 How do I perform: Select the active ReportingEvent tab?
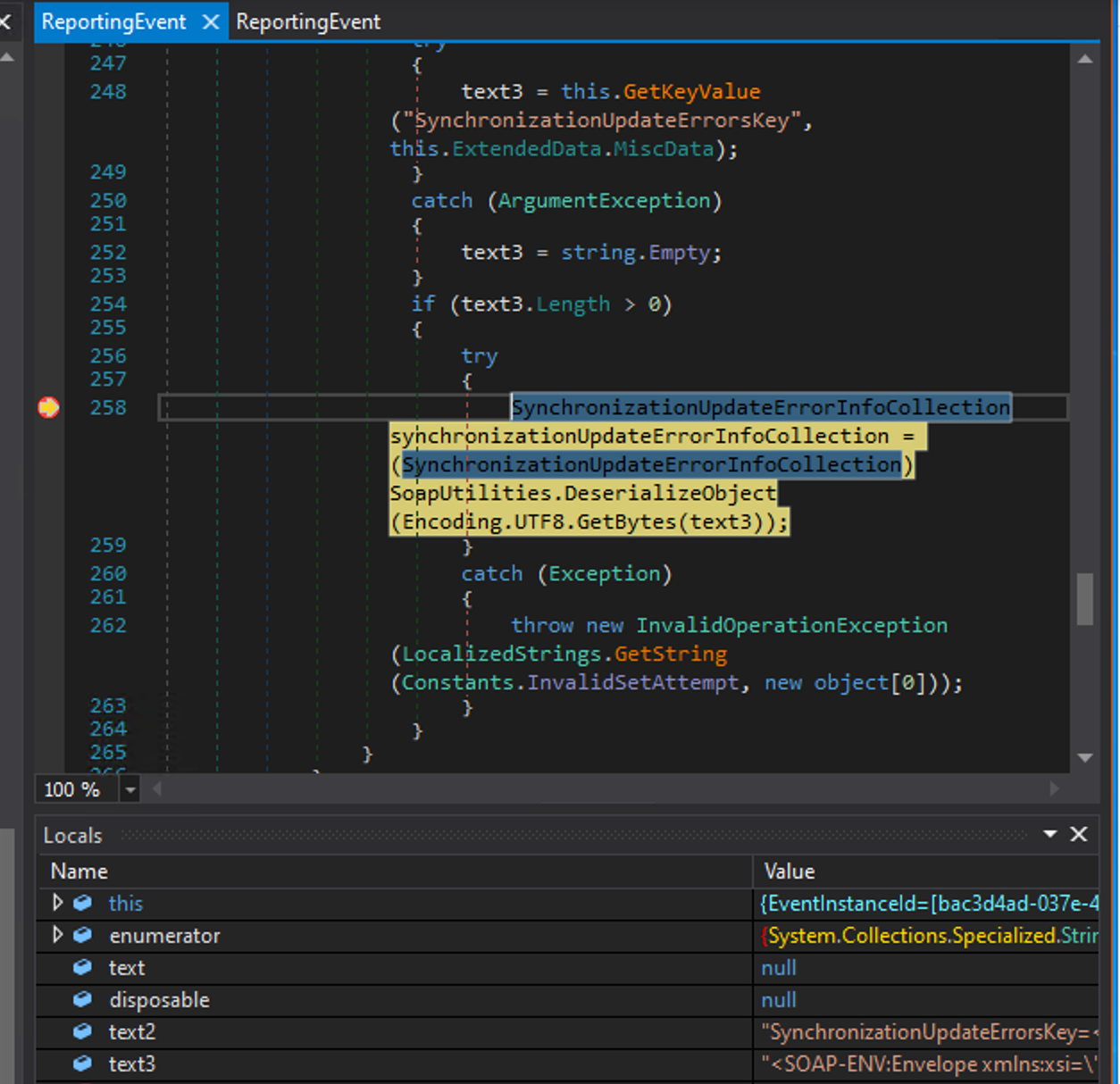[x=114, y=21]
